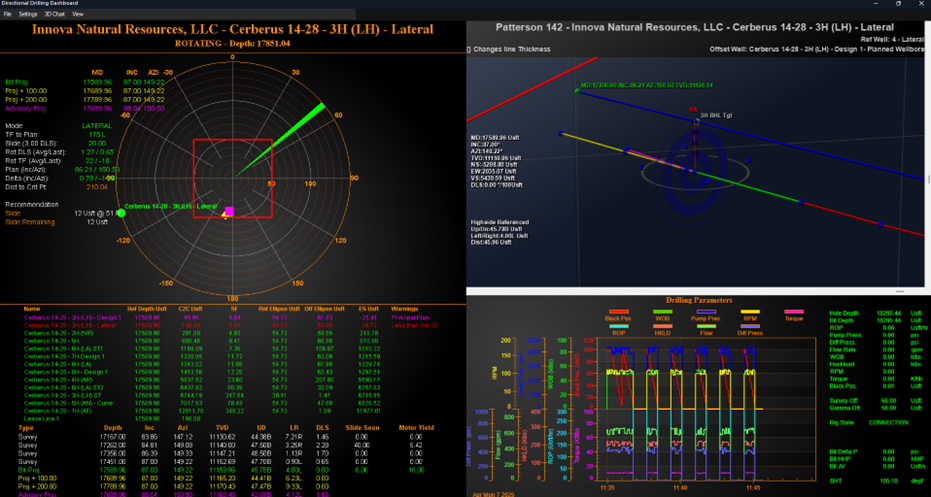
Task: Open the View menu
Action: pyautogui.click(x=78, y=15)
